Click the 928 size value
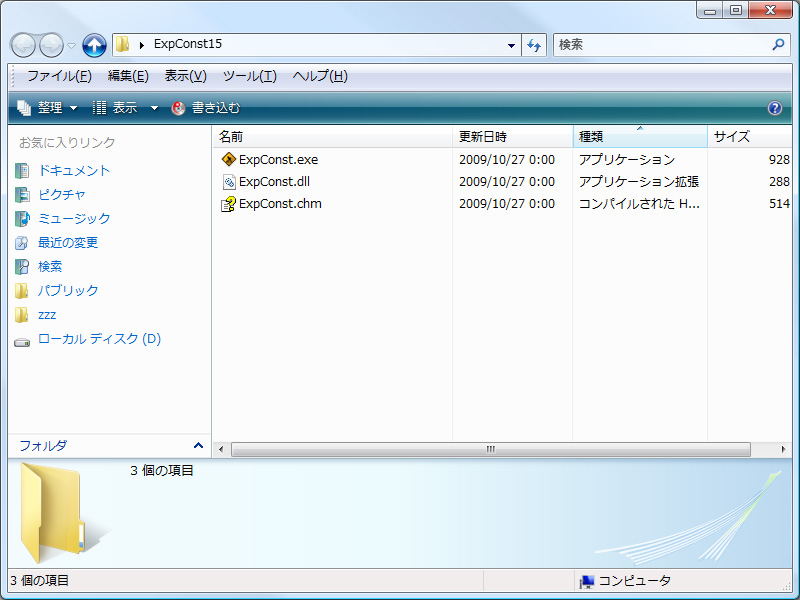The height and width of the screenshot is (600, 800). pos(779,160)
